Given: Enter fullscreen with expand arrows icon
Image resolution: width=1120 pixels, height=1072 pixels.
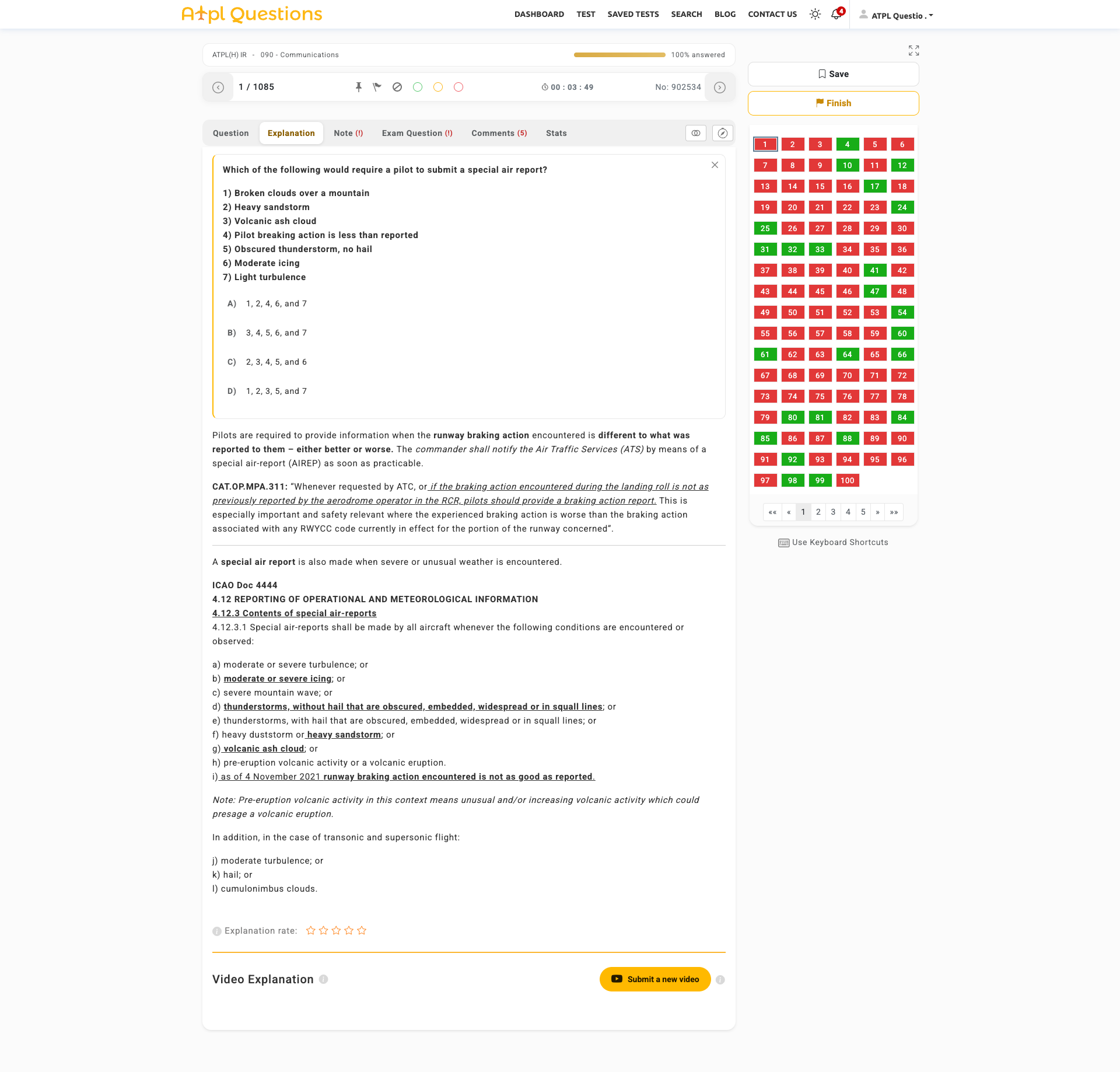Looking at the screenshot, I should 914,51.
